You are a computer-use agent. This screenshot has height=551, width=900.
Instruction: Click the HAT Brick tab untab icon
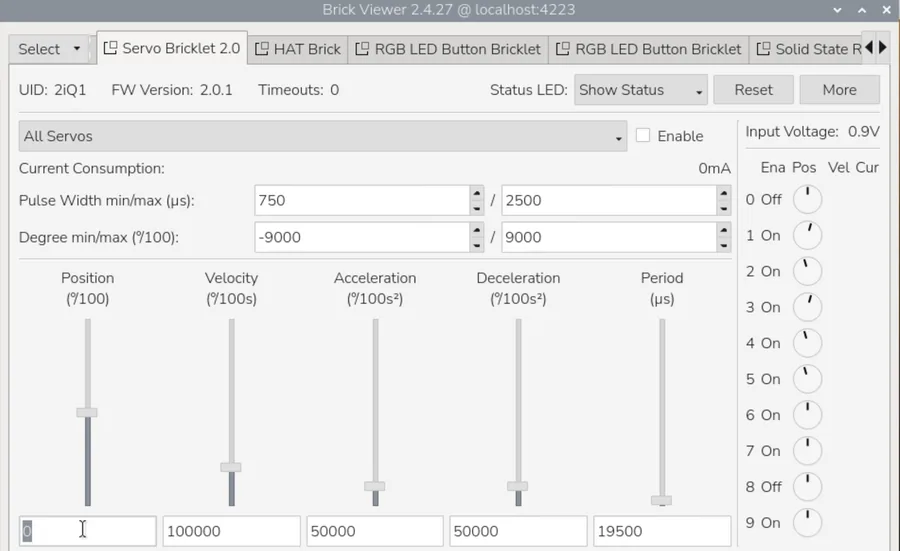click(262, 49)
